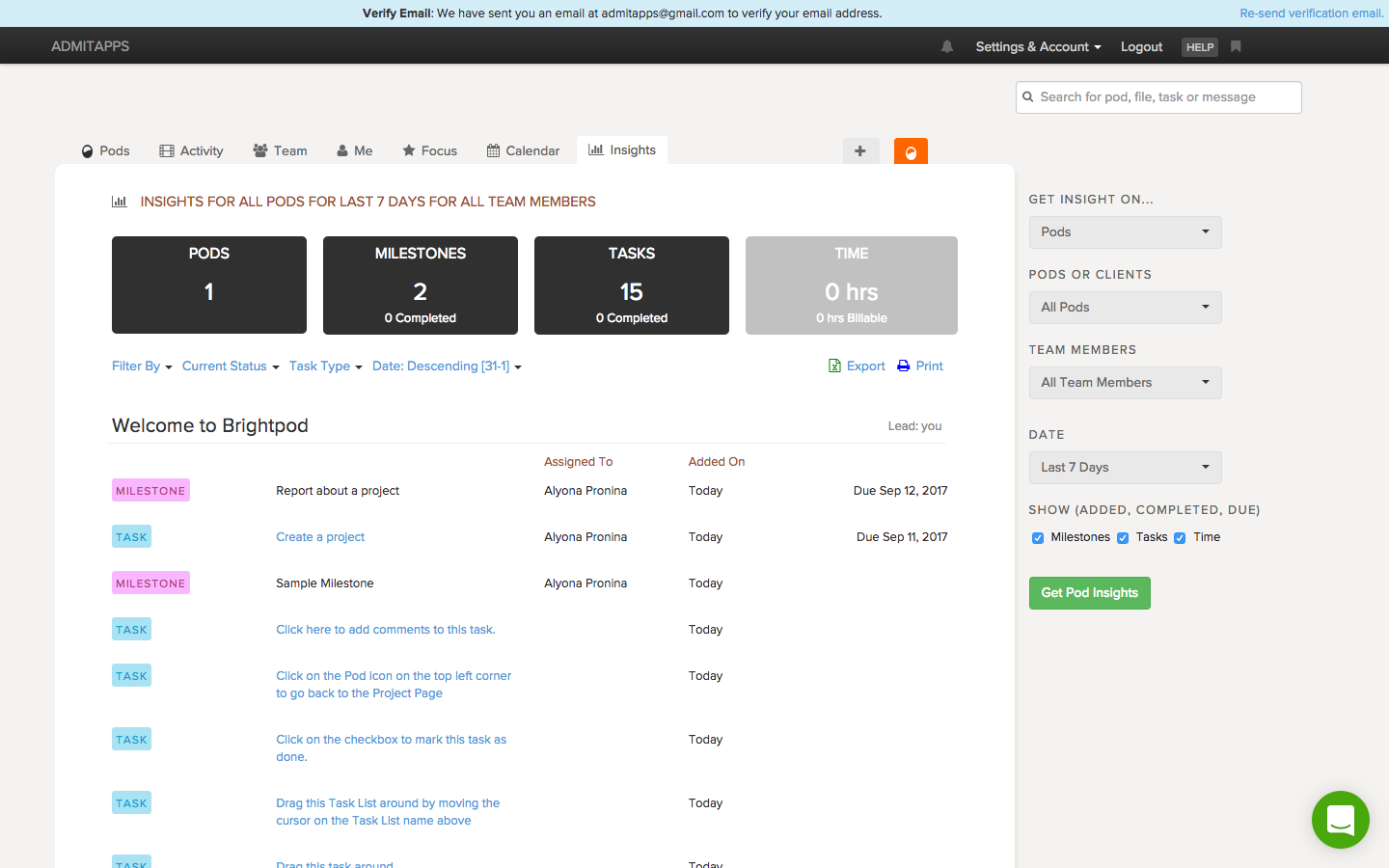Click the plus icon to add pod

tap(860, 151)
